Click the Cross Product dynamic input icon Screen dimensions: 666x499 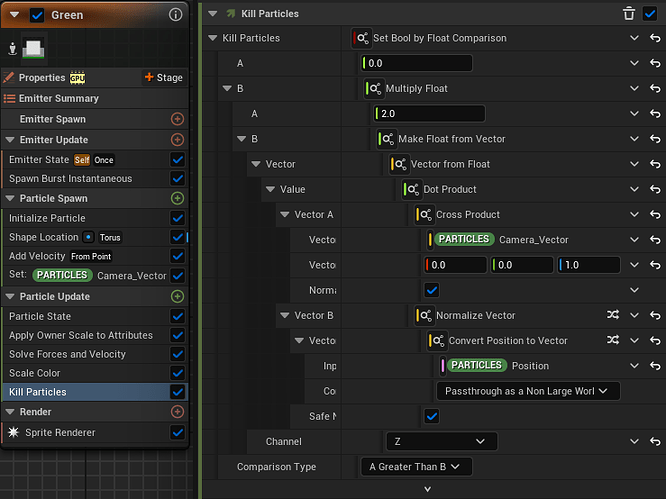coord(425,214)
